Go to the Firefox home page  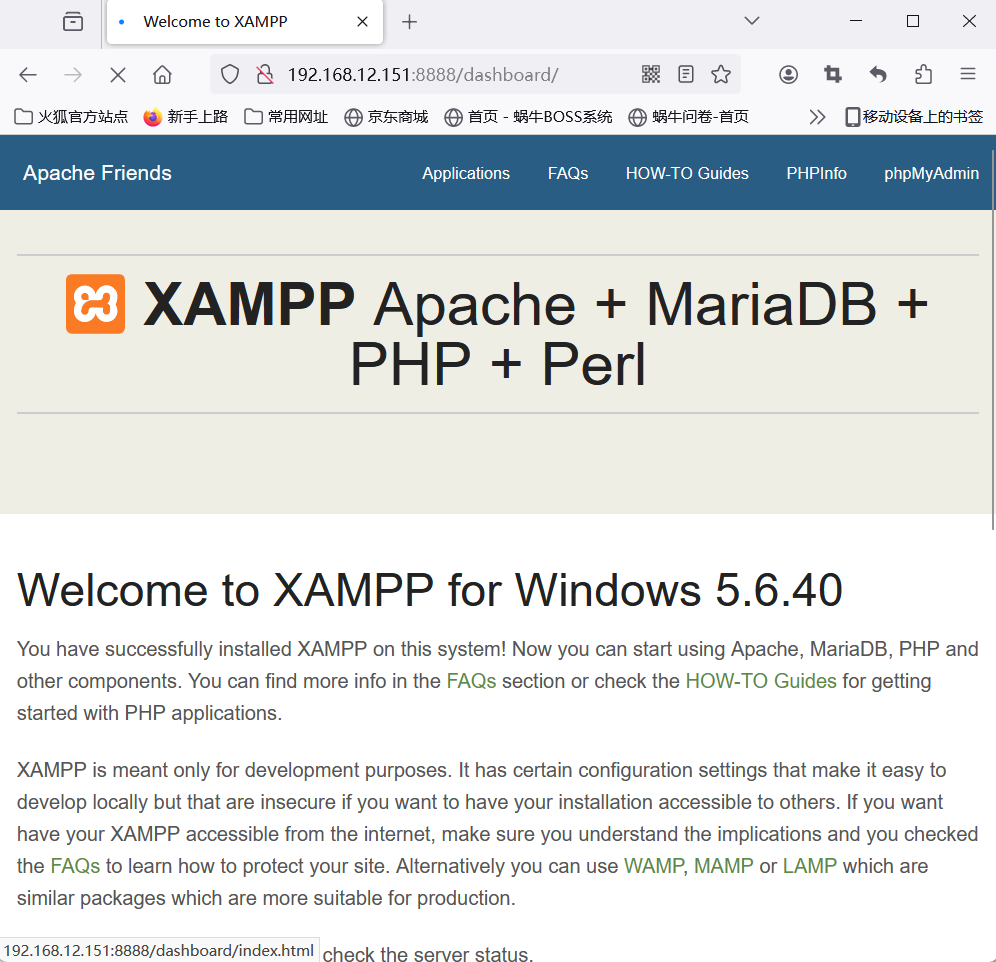[x=163, y=75]
